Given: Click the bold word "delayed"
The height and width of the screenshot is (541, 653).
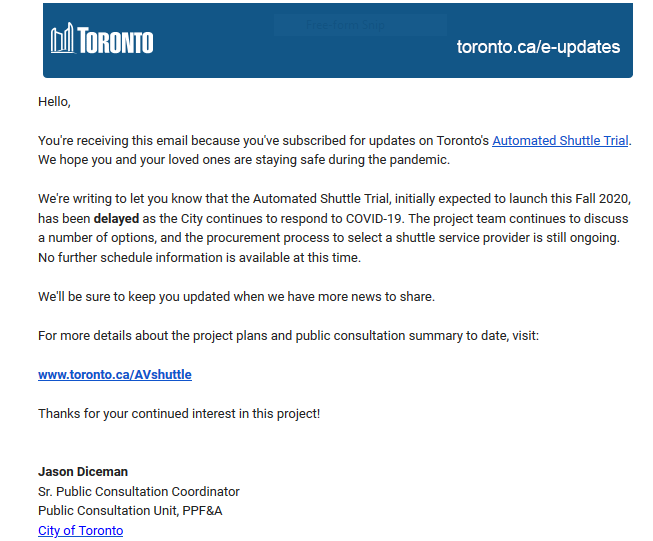Looking at the screenshot, I should point(116,218).
